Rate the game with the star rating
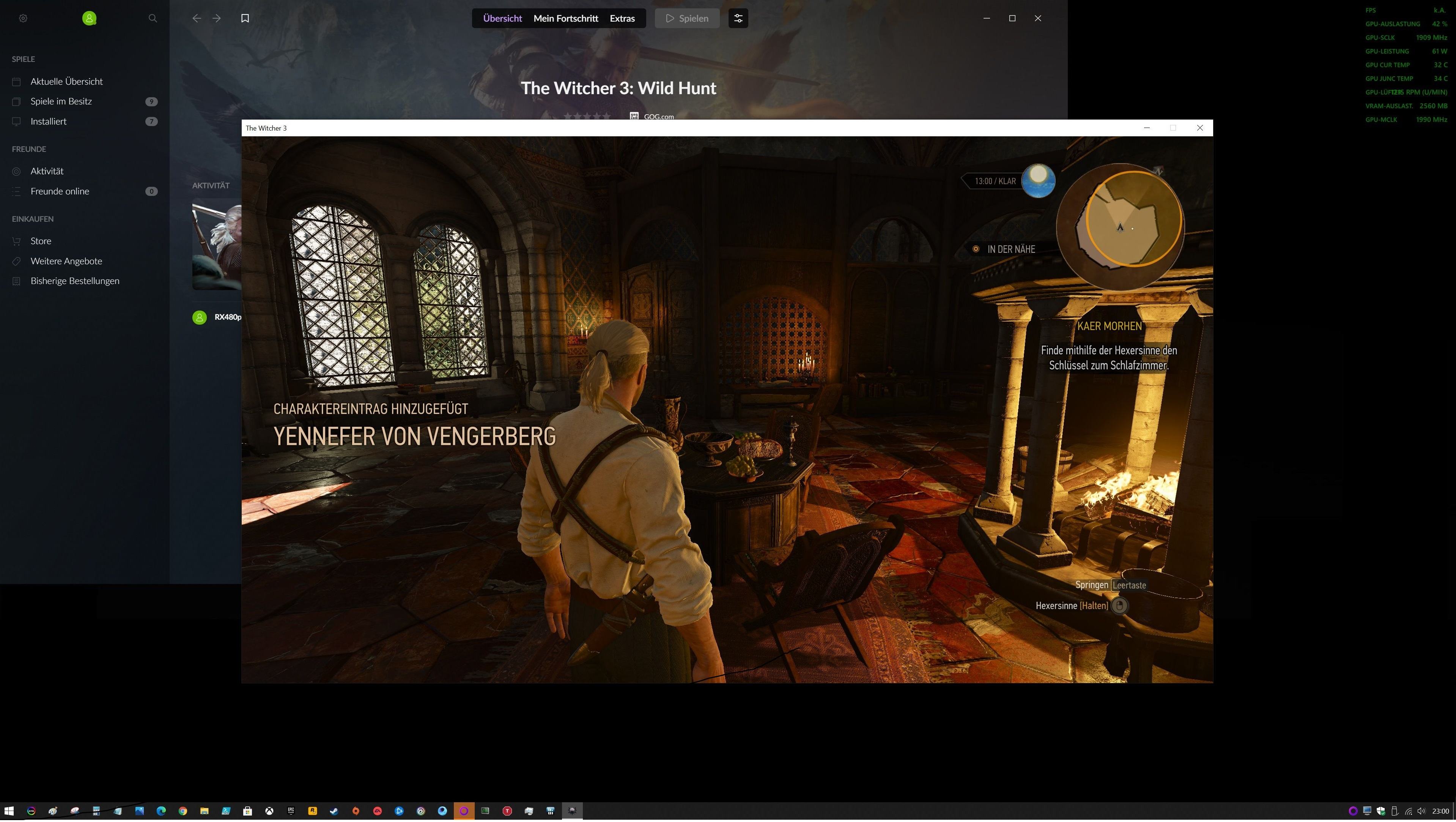Screen dimensions: 1456x822 (x=587, y=116)
